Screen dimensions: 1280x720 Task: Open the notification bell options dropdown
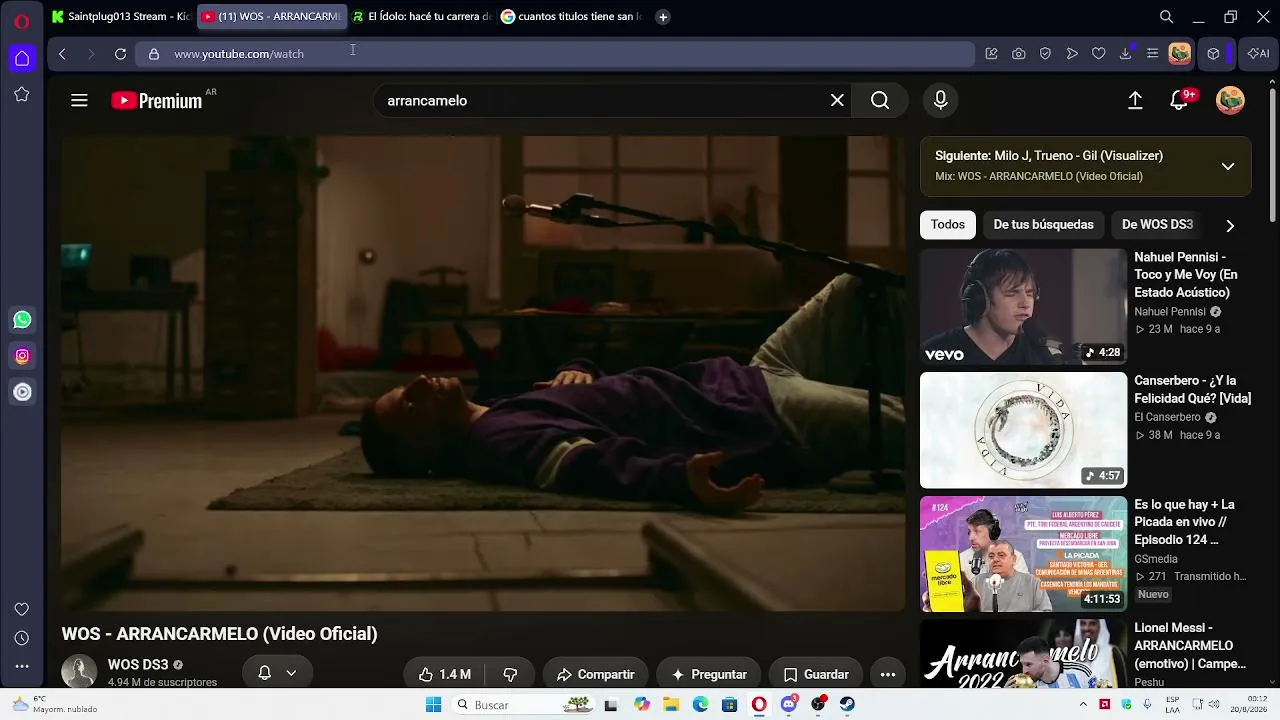pos(278,673)
